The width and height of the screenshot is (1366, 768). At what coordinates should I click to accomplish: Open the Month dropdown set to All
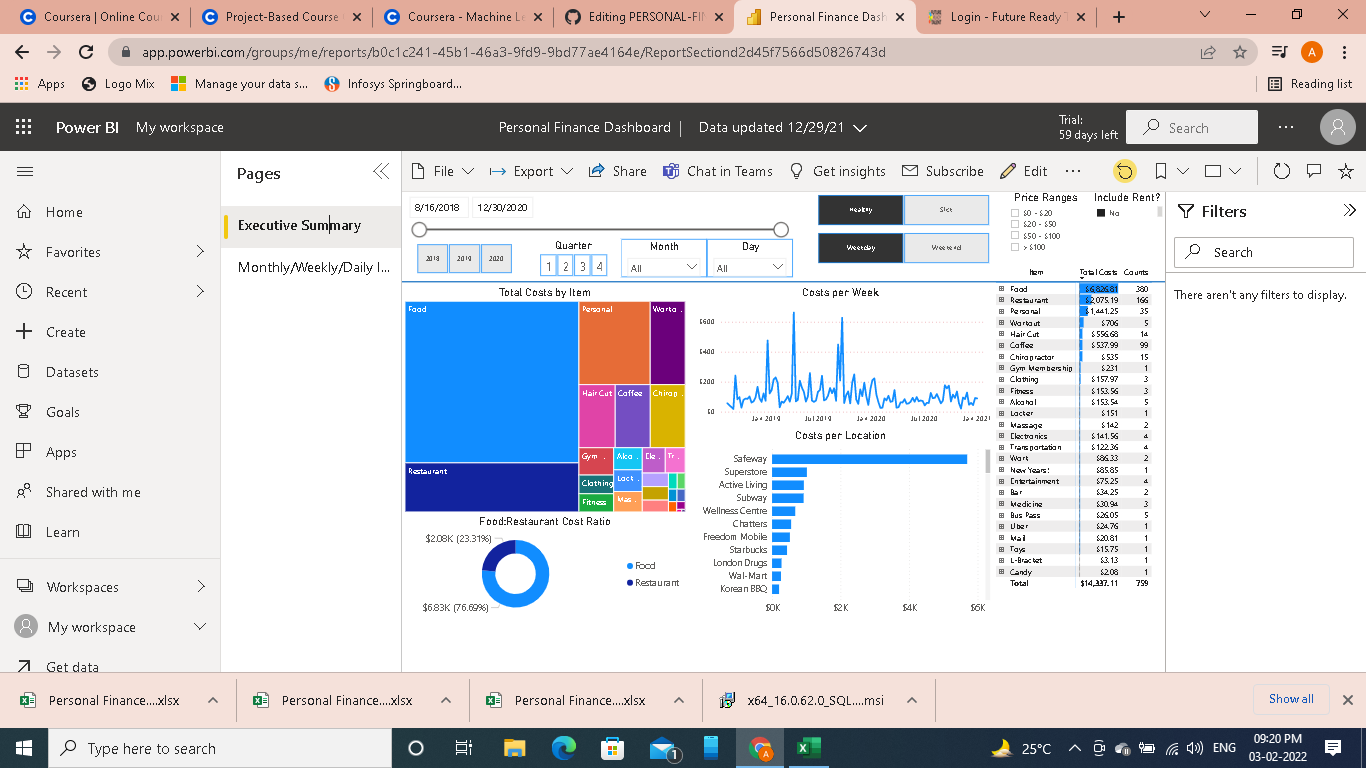(663, 267)
